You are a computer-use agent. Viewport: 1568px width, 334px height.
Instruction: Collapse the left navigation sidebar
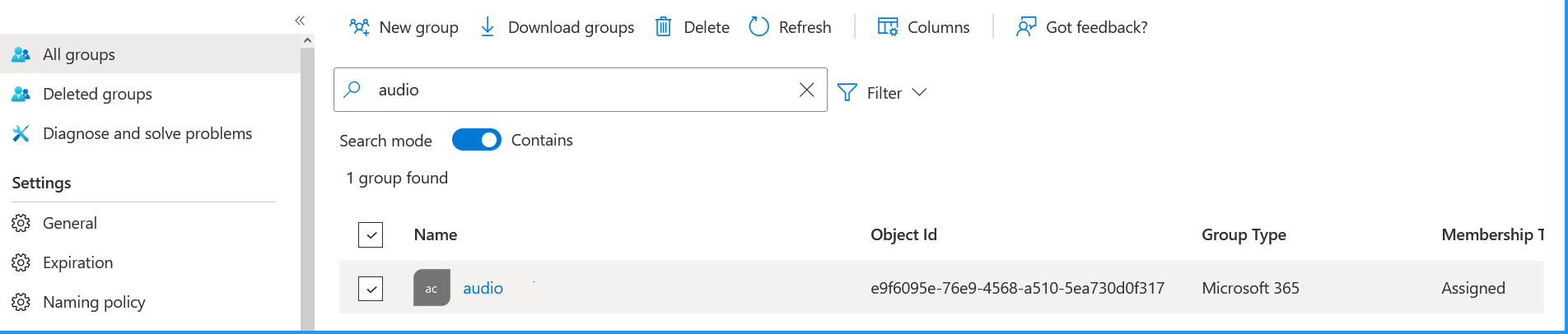click(300, 21)
